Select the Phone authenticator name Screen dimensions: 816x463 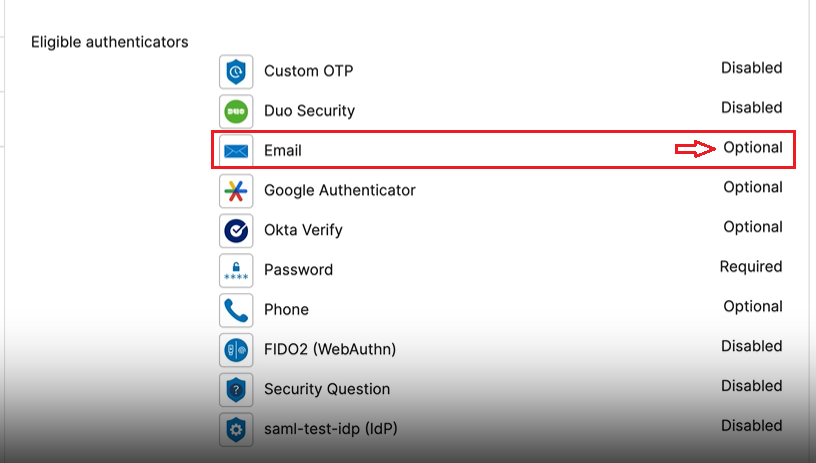click(x=286, y=310)
